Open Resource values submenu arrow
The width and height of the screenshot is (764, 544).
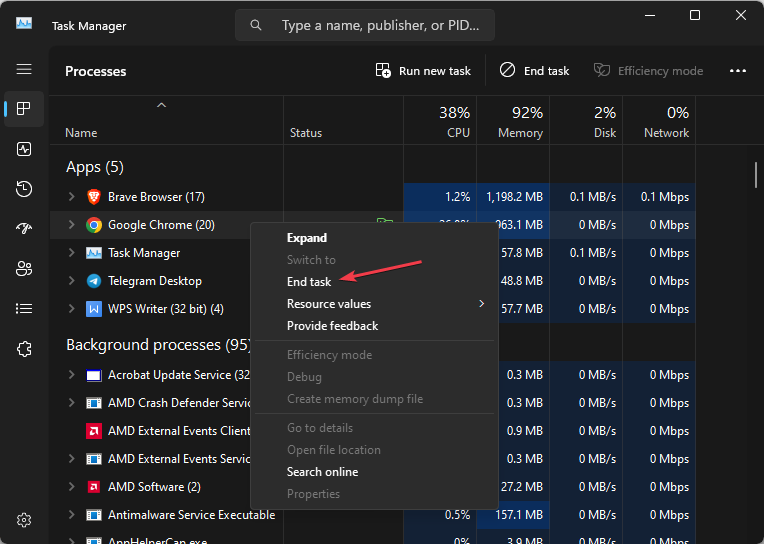click(x=481, y=304)
